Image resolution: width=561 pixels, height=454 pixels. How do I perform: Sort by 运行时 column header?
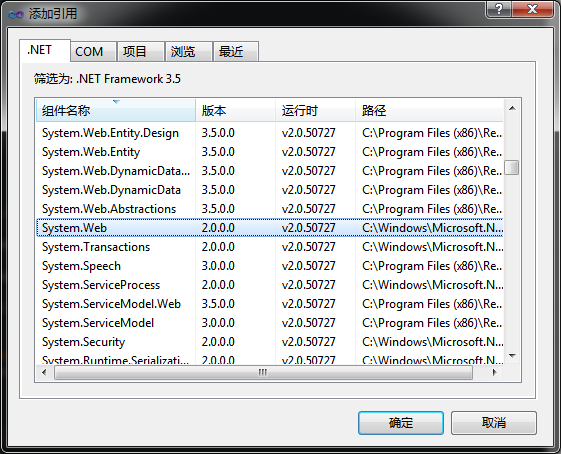pyautogui.click(x=315, y=111)
